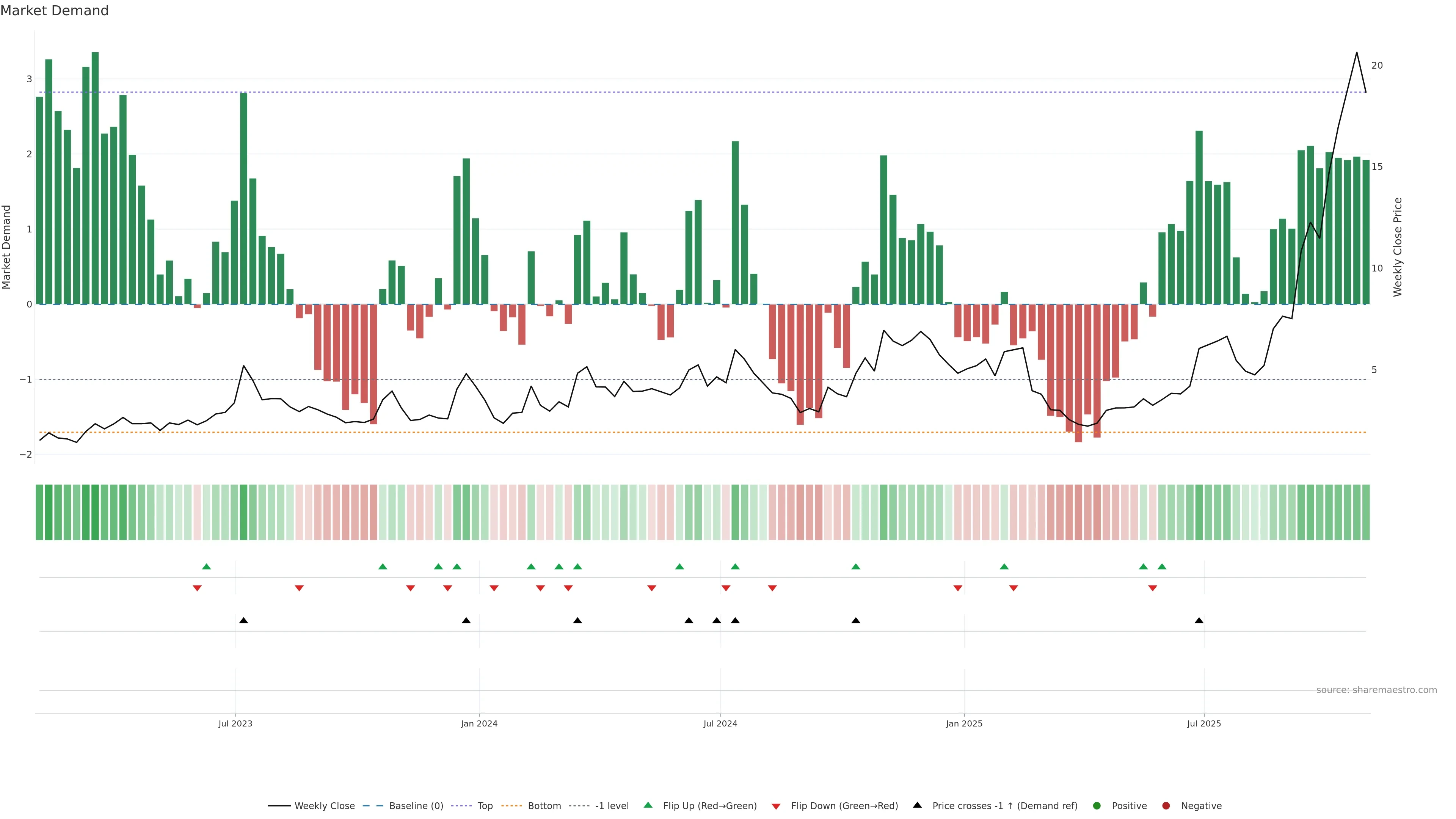Click the leftmost dark green heatmap cell
This screenshot has height=819, width=1456.
pos(39,512)
